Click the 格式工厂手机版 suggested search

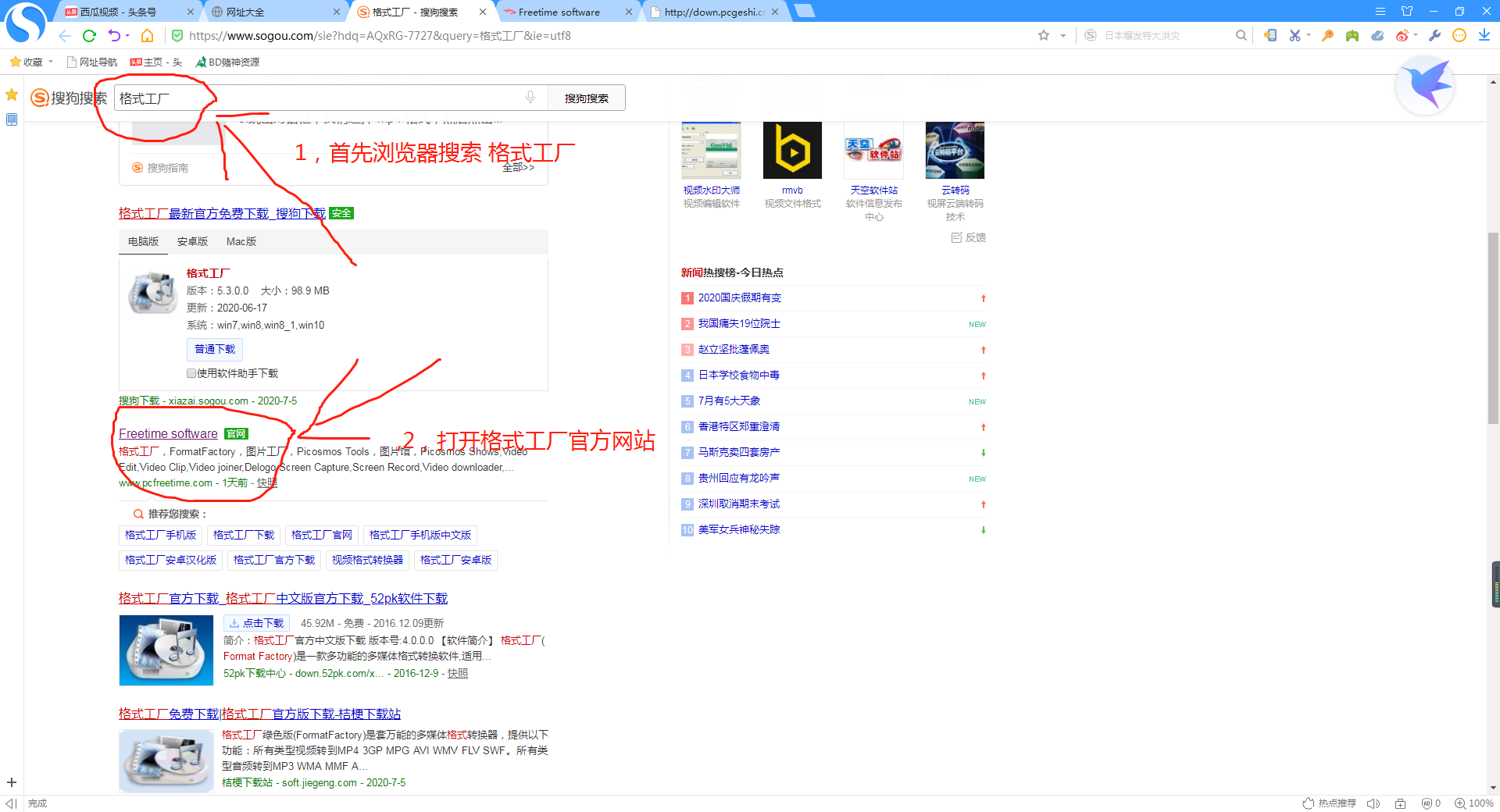coord(161,535)
